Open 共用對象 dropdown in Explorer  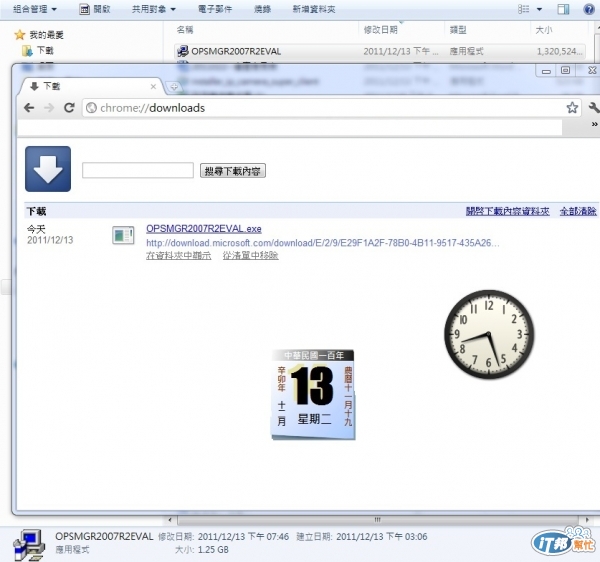153,9
